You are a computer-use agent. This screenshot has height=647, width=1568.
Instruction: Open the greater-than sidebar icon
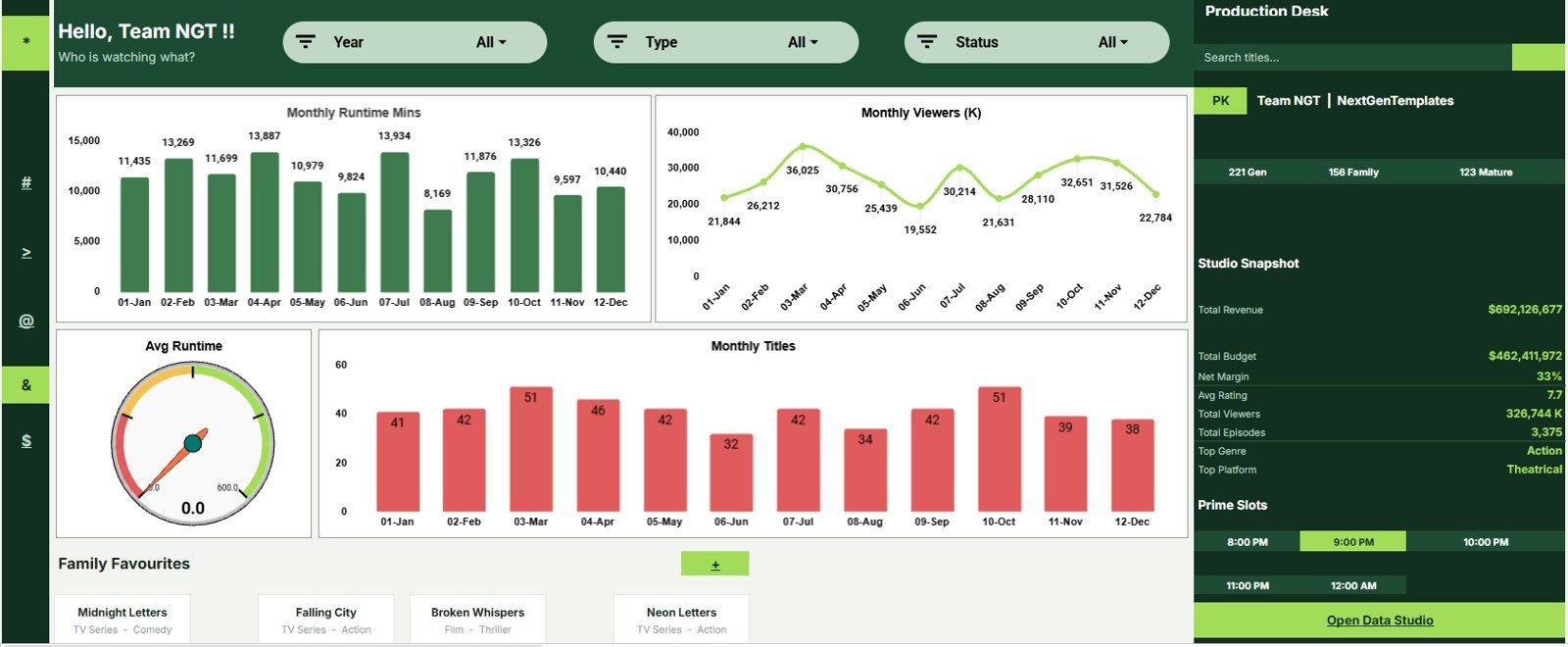[26, 253]
